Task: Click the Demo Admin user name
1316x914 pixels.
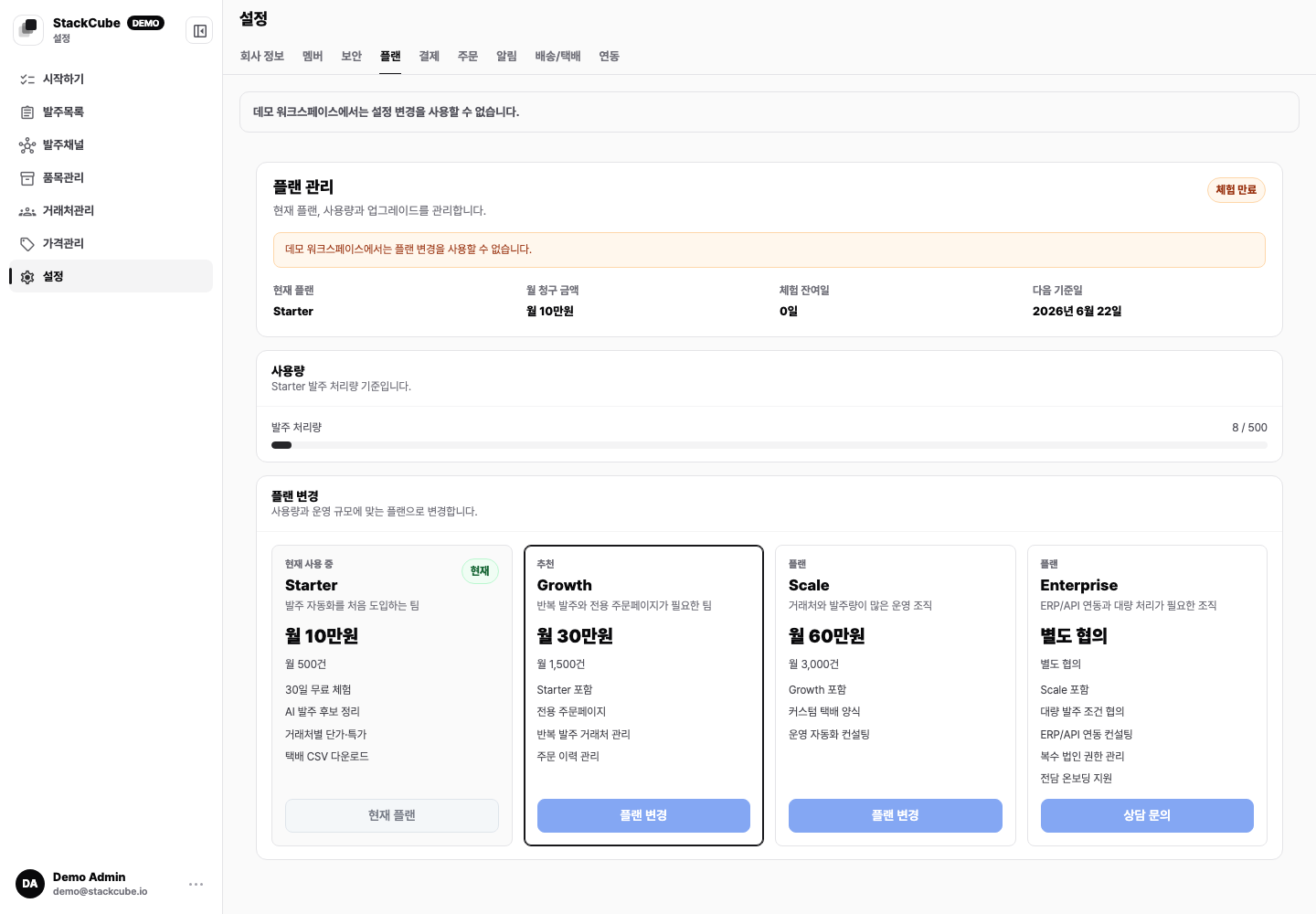Action: 90,877
